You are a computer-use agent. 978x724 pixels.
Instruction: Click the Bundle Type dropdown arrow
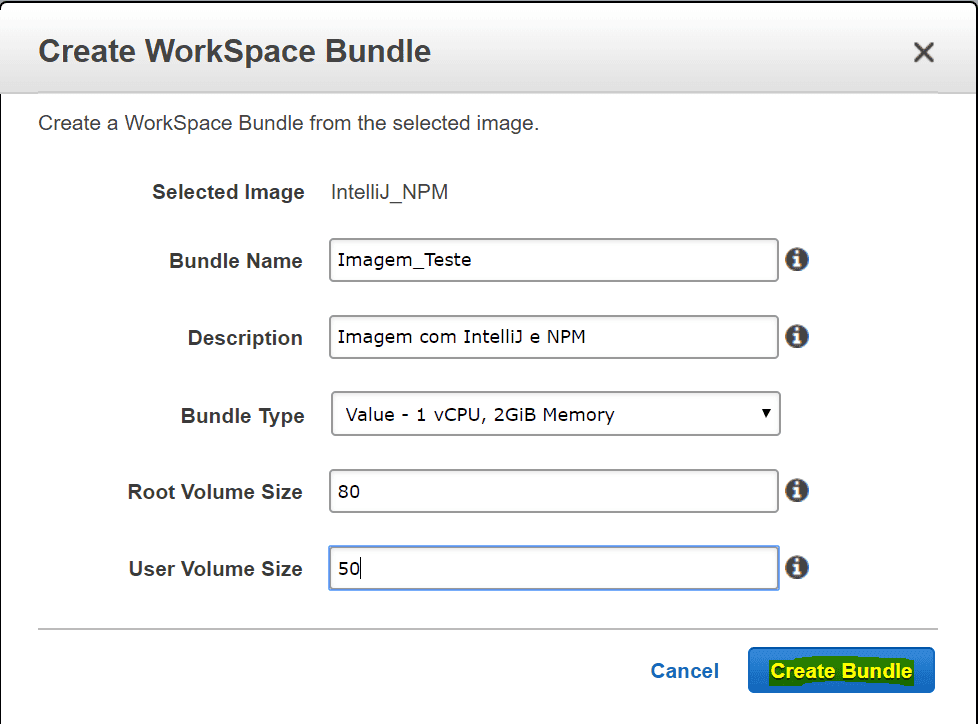[765, 413]
